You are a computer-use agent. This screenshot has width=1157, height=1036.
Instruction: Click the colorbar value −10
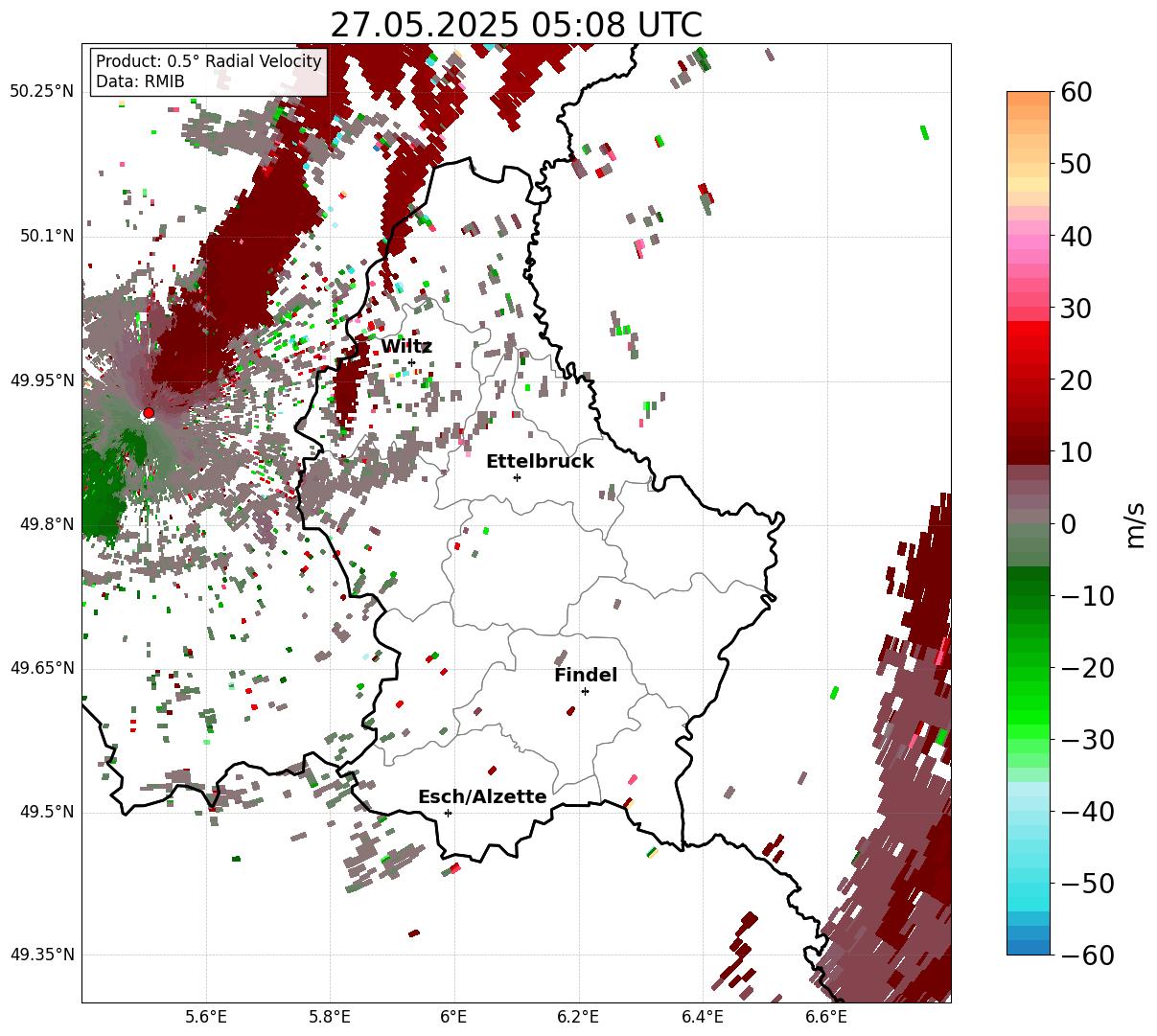tap(1087, 595)
